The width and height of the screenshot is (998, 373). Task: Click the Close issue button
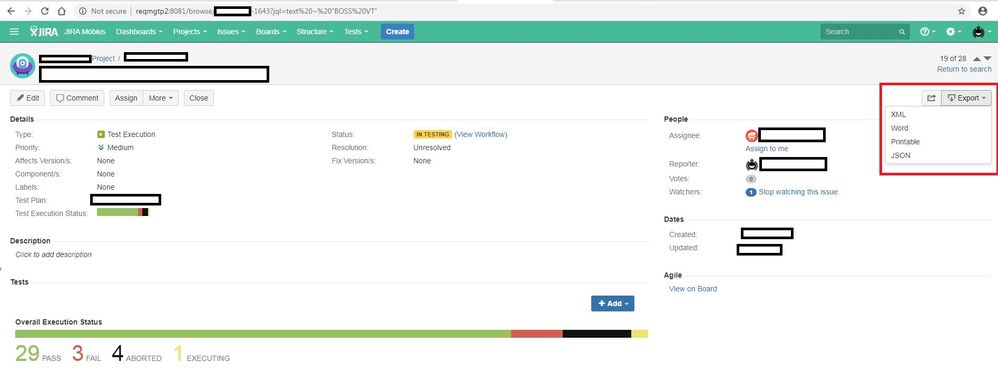[x=199, y=98]
